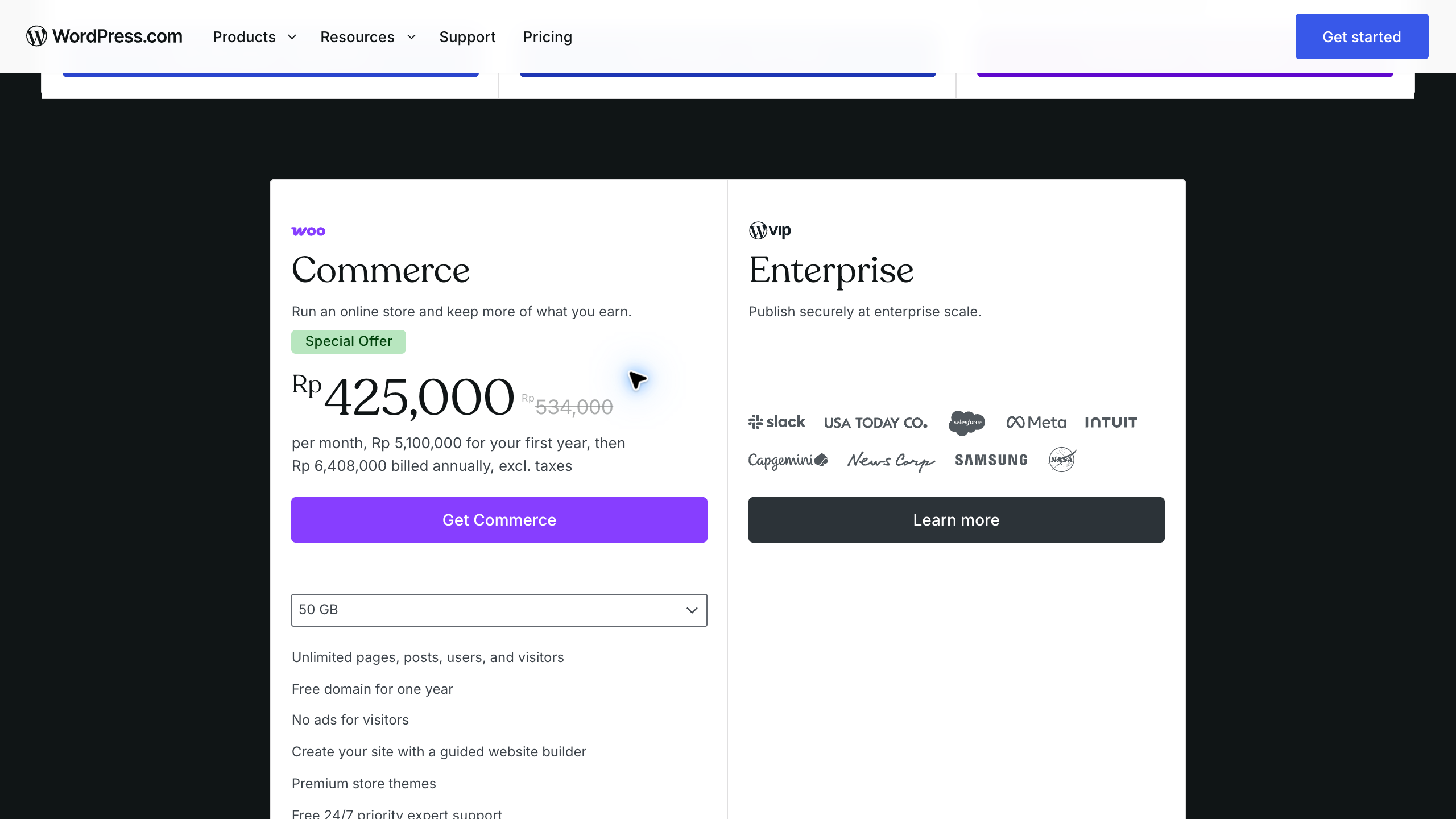Screen dimensions: 1456x819
Task: Expand the Products menu chevron
Action: point(292,37)
